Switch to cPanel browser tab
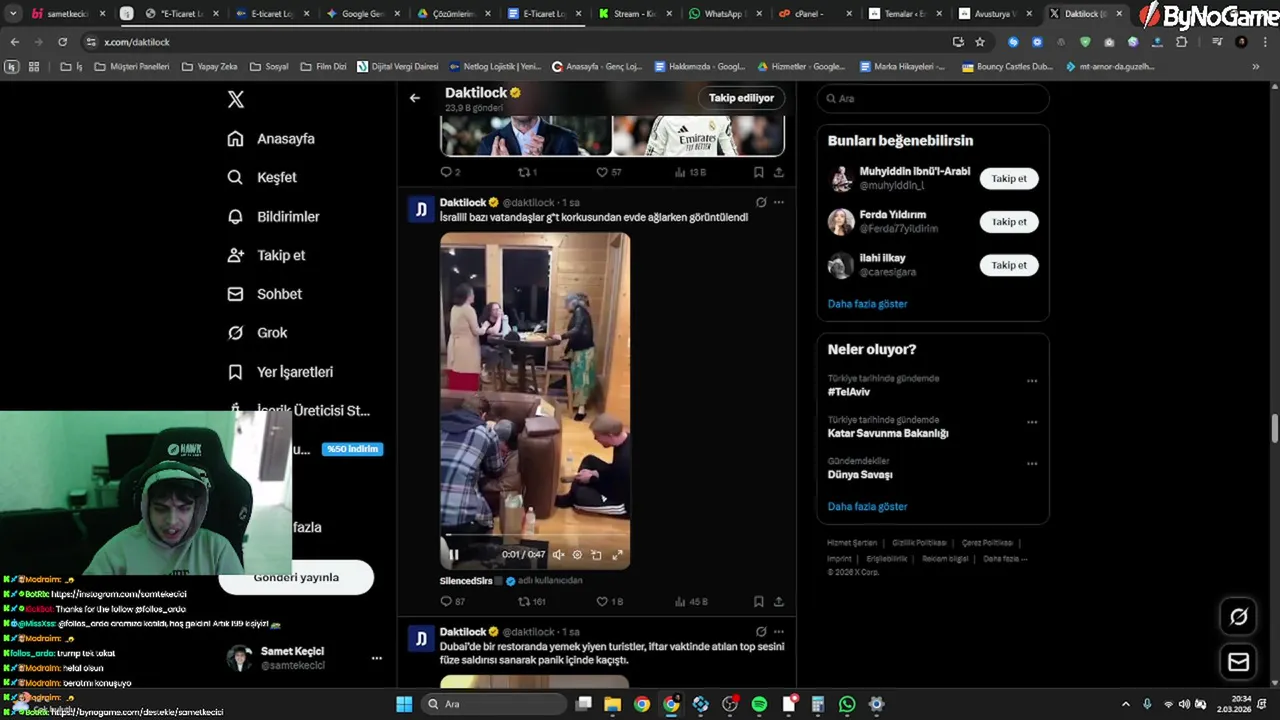This screenshot has width=1280, height=720. 816,14
